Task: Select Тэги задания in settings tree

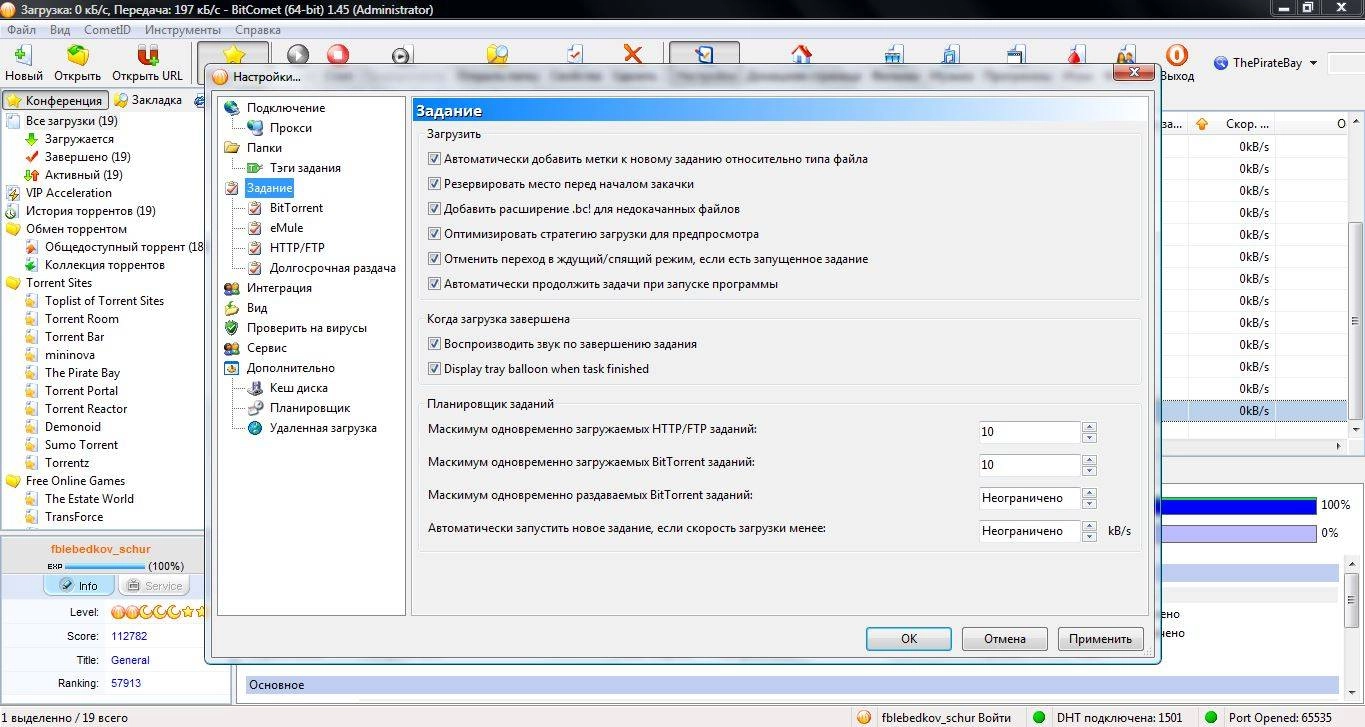Action: click(305, 168)
